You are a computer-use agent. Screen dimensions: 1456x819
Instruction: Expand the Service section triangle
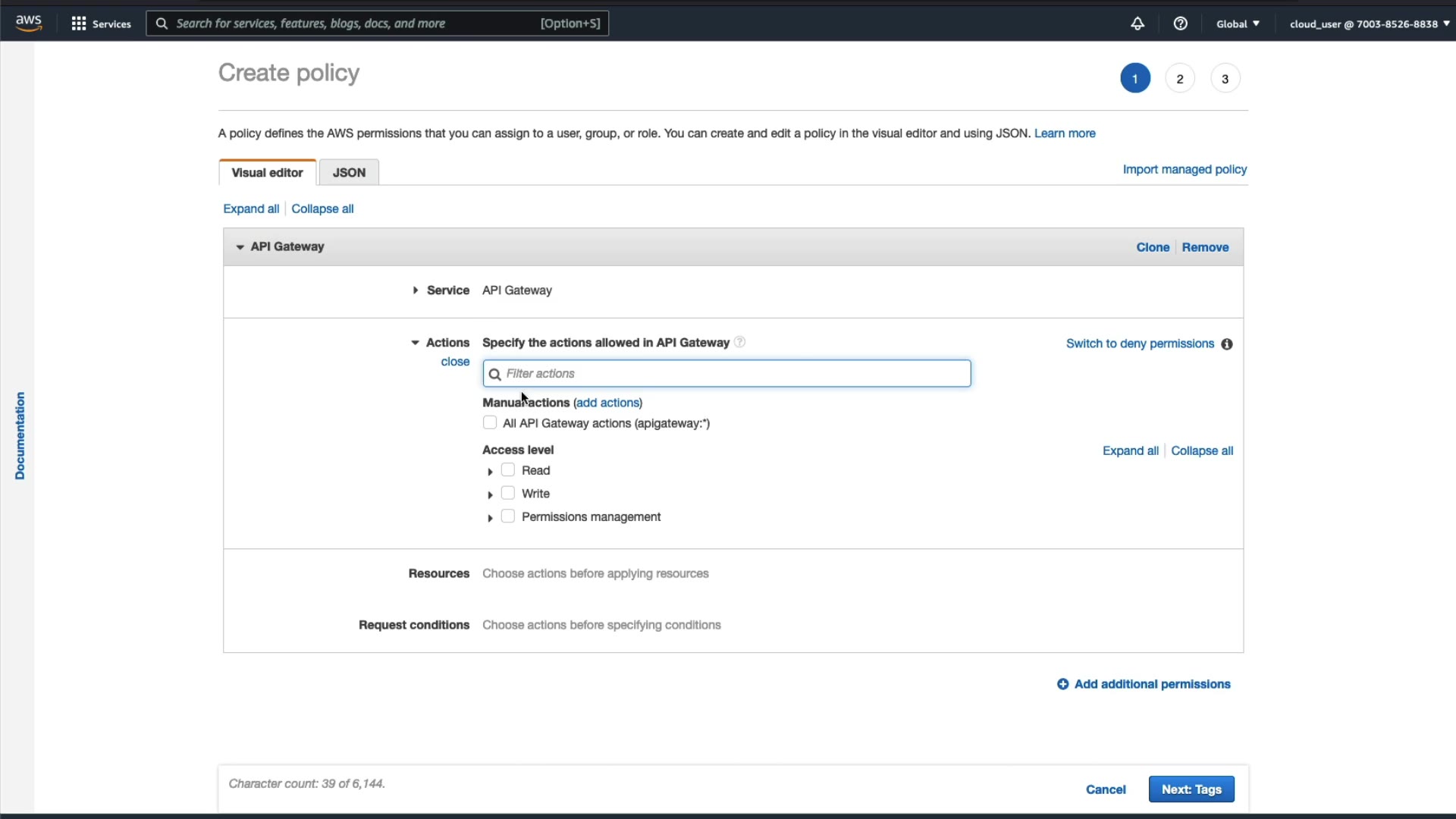(x=416, y=290)
